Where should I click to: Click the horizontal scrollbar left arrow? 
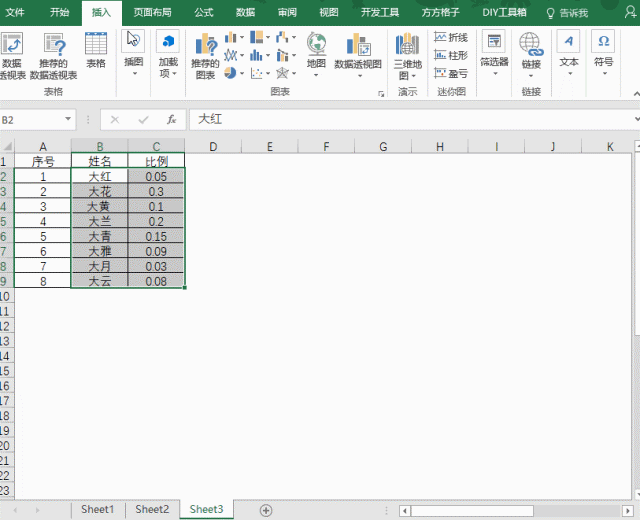pyautogui.click(x=405, y=511)
